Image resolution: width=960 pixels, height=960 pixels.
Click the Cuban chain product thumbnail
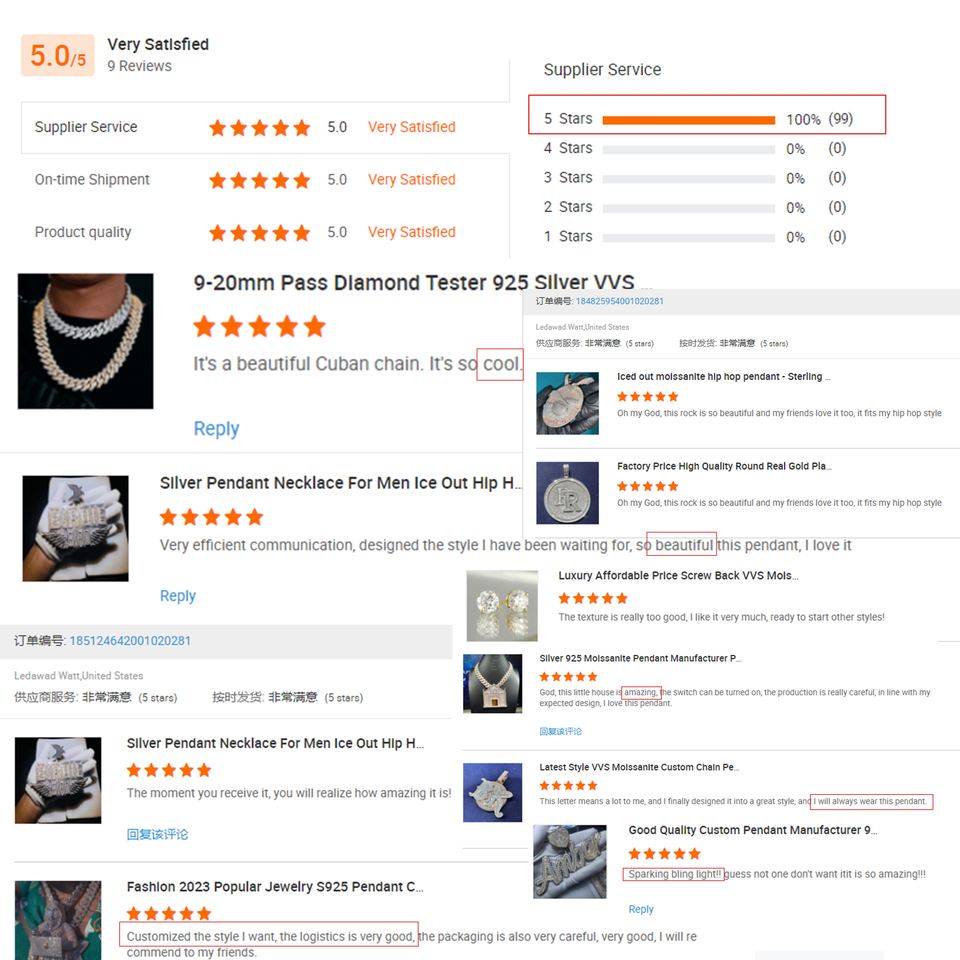(x=85, y=341)
